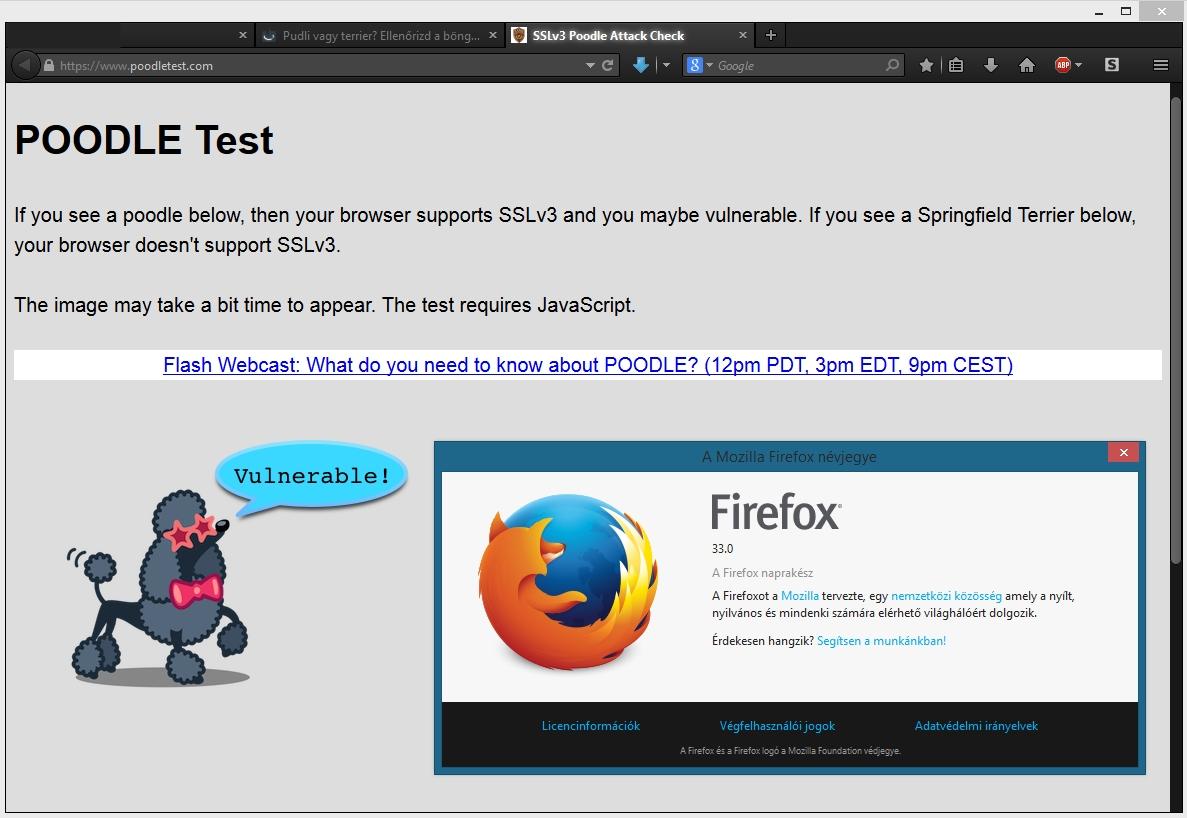Open Flash Webcast POODLE link
The image size is (1187, 818).
click(587, 365)
